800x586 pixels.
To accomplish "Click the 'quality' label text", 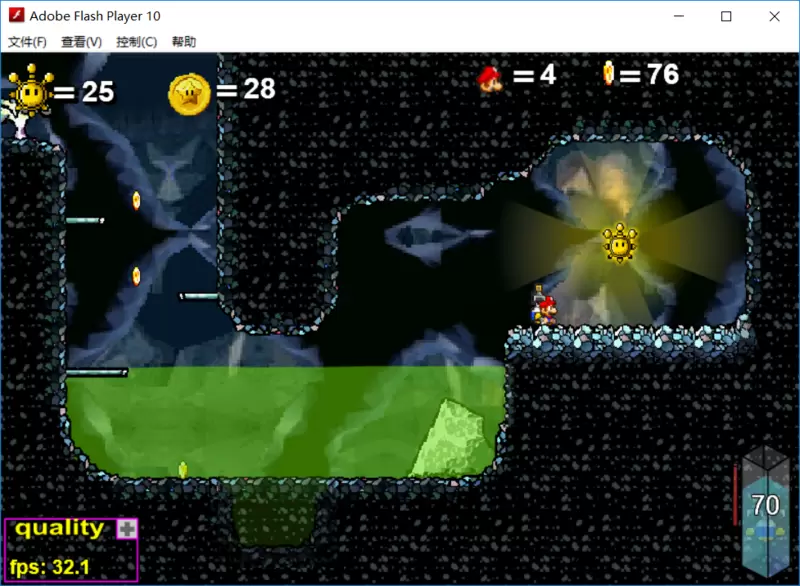I will pyautogui.click(x=59, y=528).
